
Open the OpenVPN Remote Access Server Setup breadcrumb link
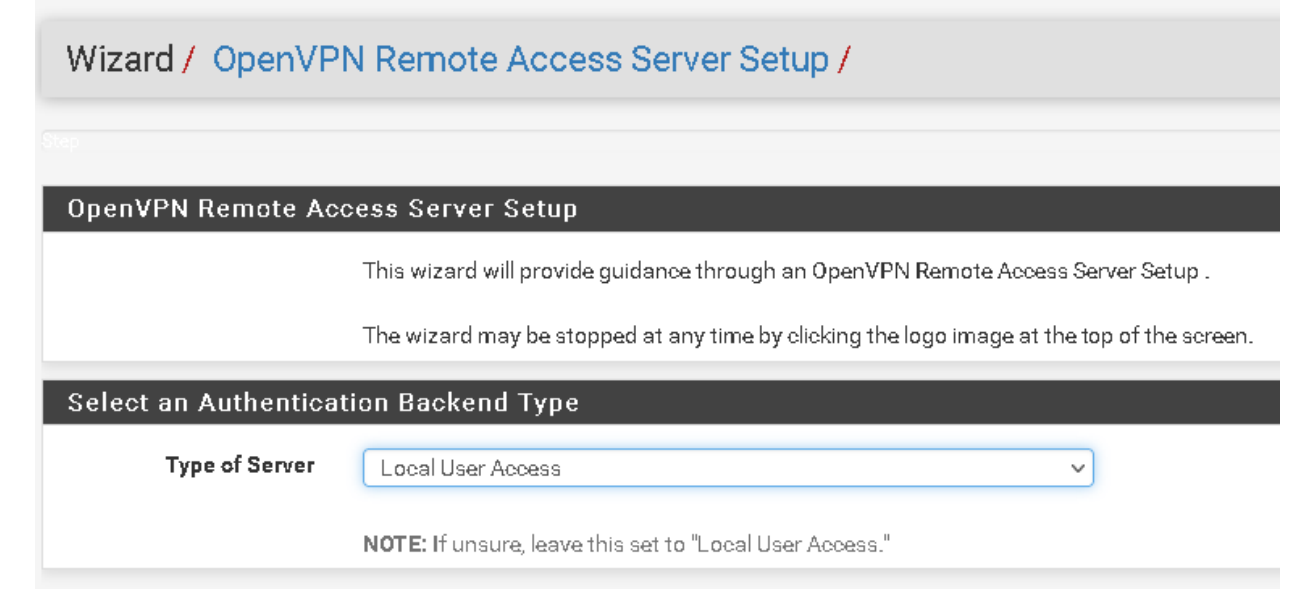click(x=520, y=60)
